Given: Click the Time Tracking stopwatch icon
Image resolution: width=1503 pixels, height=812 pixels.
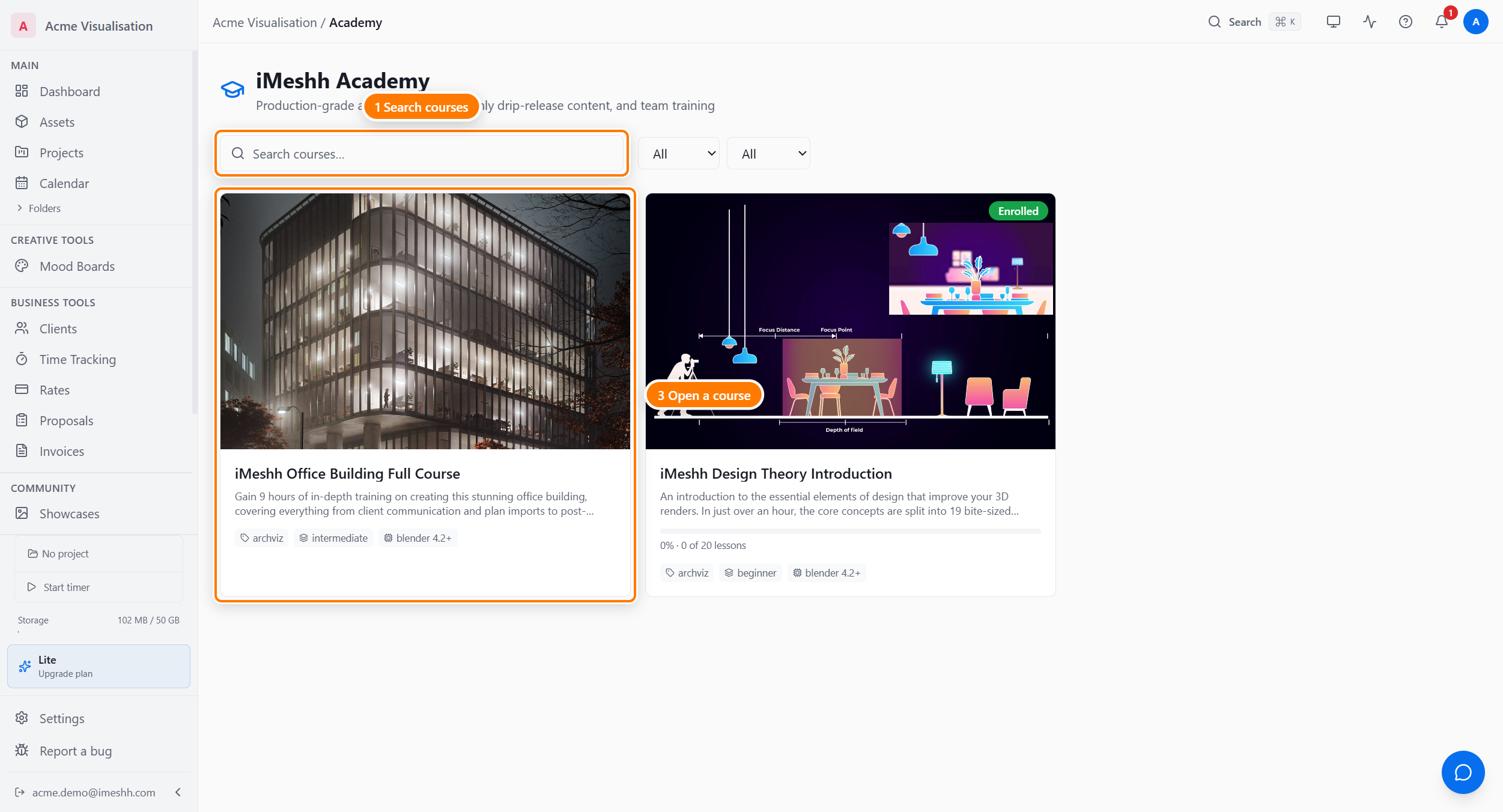Looking at the screenshot, I should point(22,359).
